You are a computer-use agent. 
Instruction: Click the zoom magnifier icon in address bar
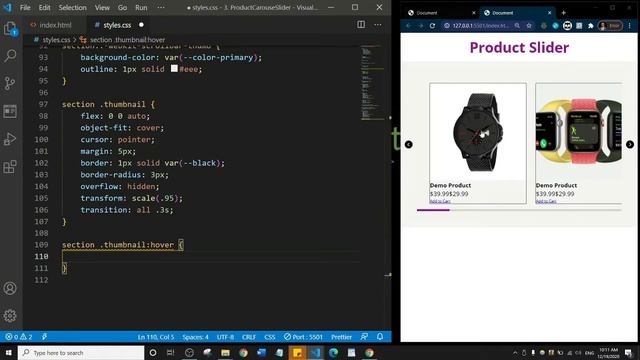click(517, 26)
